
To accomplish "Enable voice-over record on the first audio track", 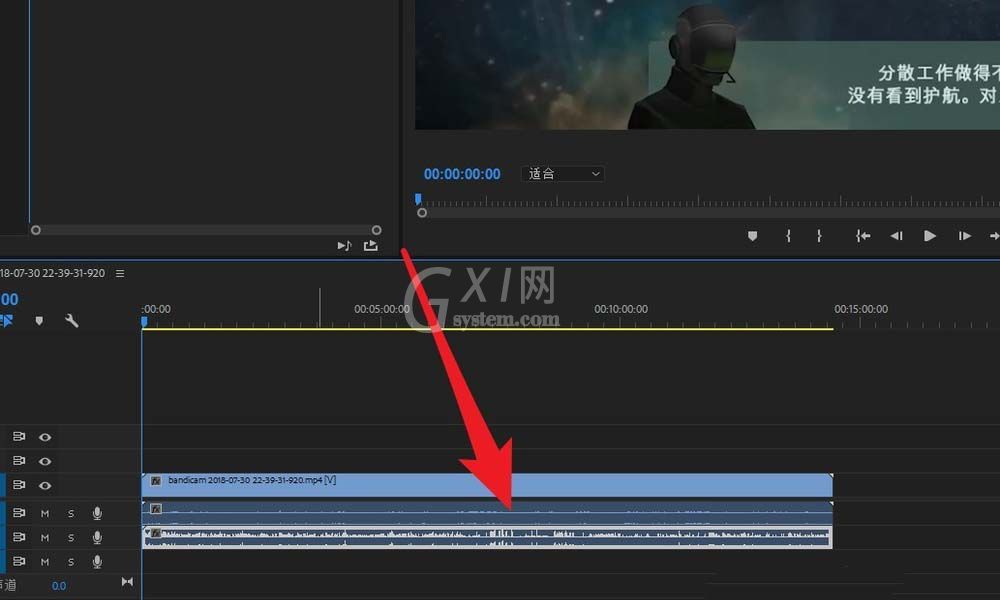I will click(97, 513).
